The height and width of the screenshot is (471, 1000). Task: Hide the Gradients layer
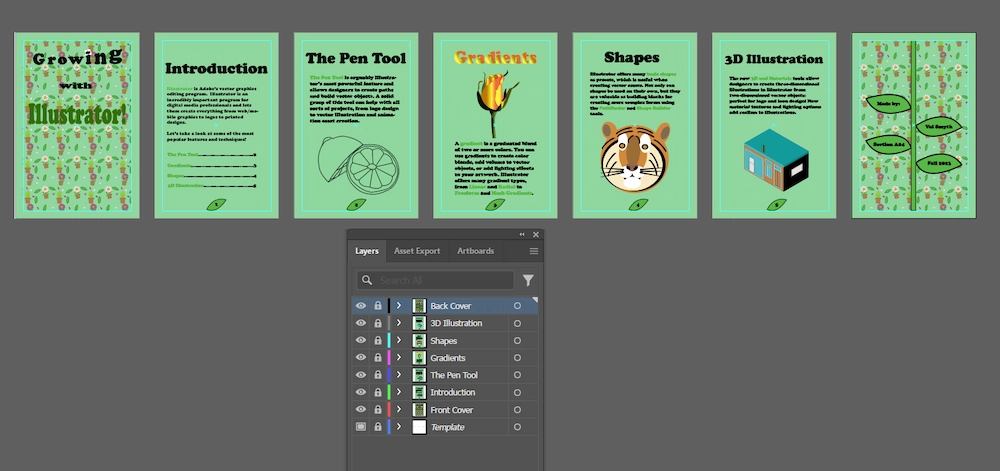pos(361,358)
